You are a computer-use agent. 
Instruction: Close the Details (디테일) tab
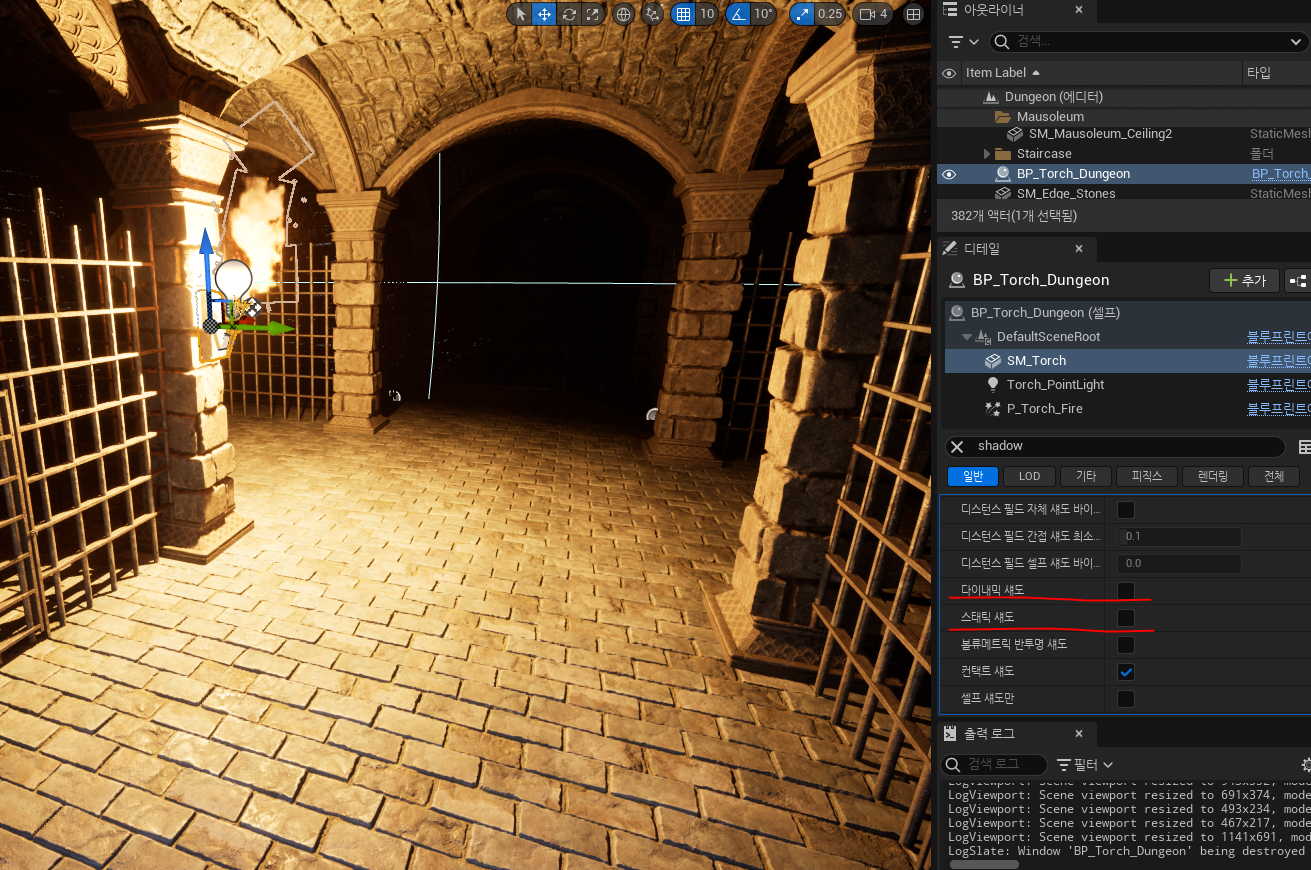pos(1079,249)
